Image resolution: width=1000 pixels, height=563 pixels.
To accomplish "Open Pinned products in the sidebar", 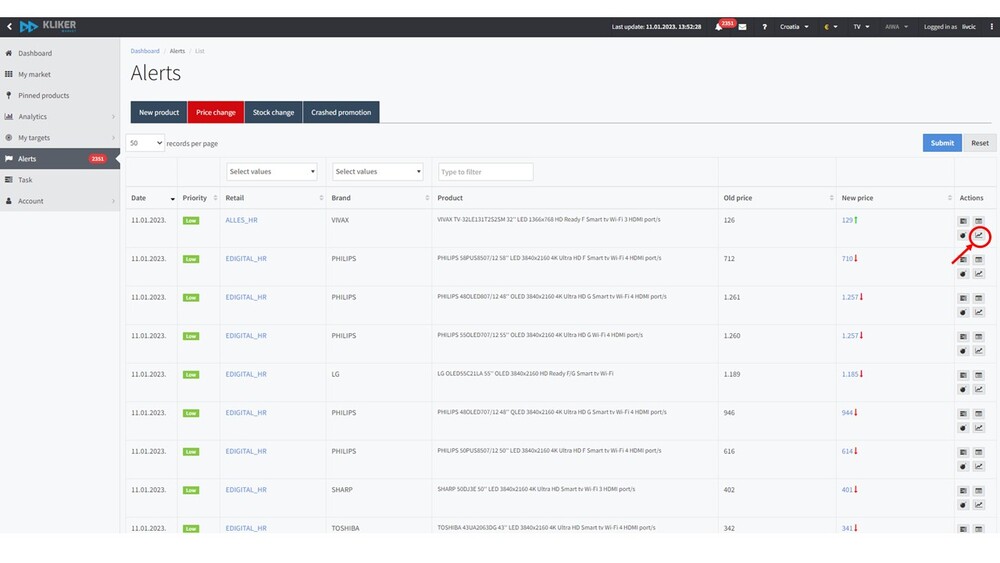I will click(x=60, y=96).
